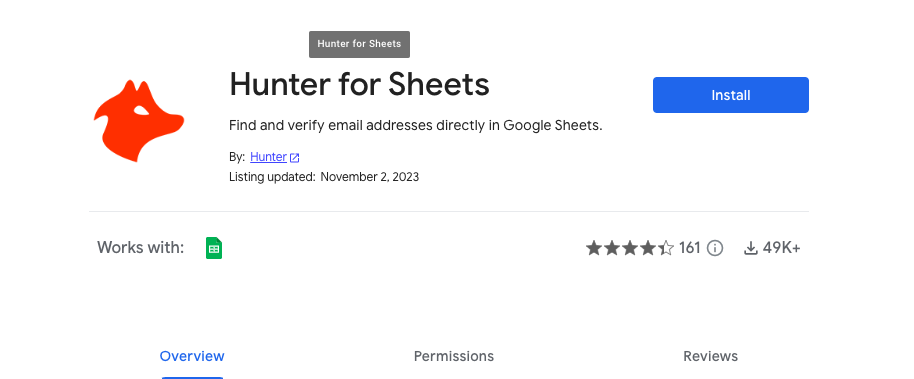Click the Hunter for Sheets heading title
This screenshot has height=379, width=914.
[x=359, y=85]
